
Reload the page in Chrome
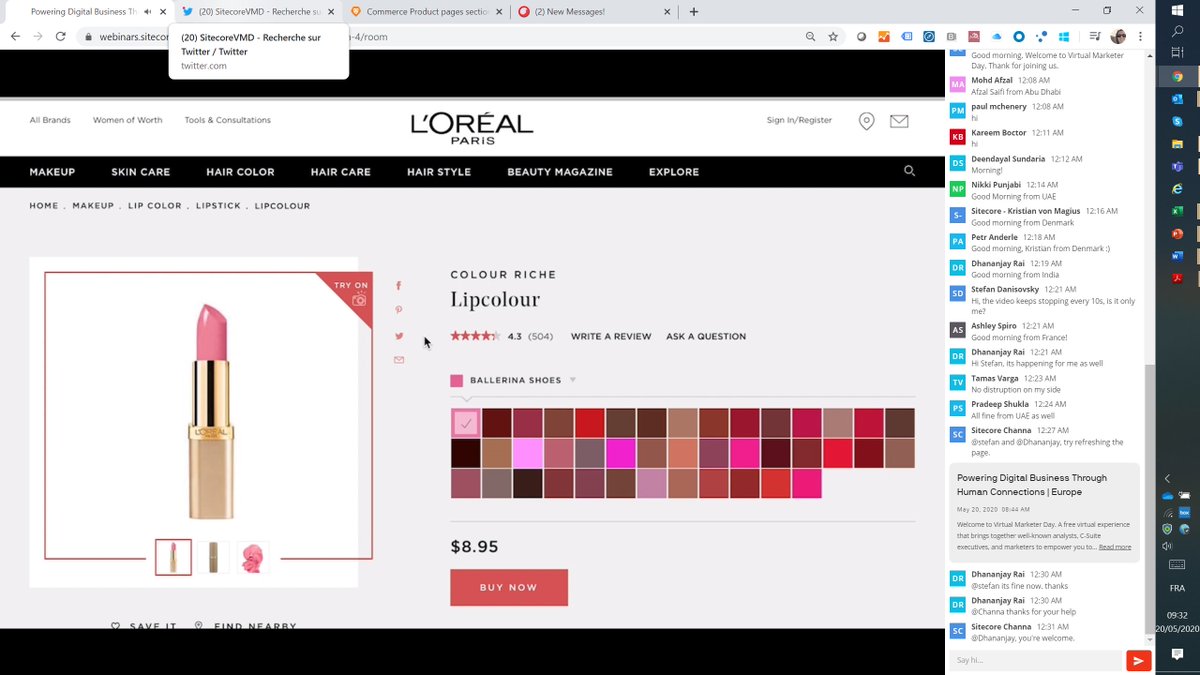click(60, 36)
